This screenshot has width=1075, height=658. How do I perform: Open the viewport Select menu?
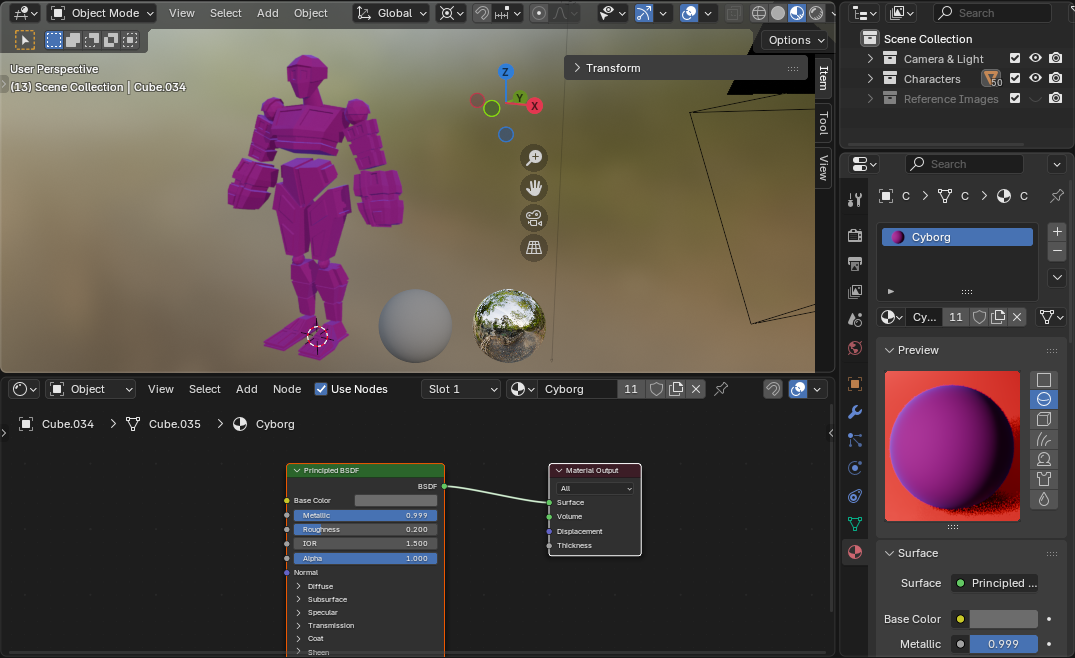pyautogui.click(x=226, y=13)
